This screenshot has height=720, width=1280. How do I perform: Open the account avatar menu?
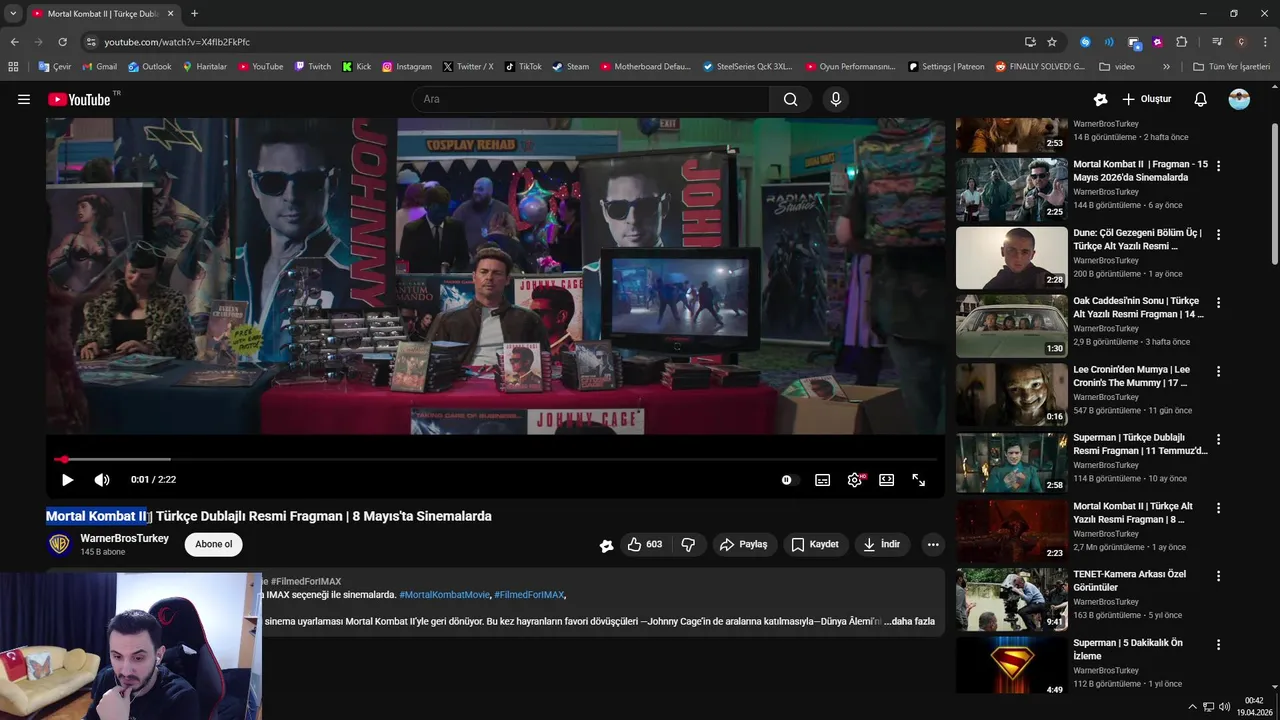(1239, 99)
